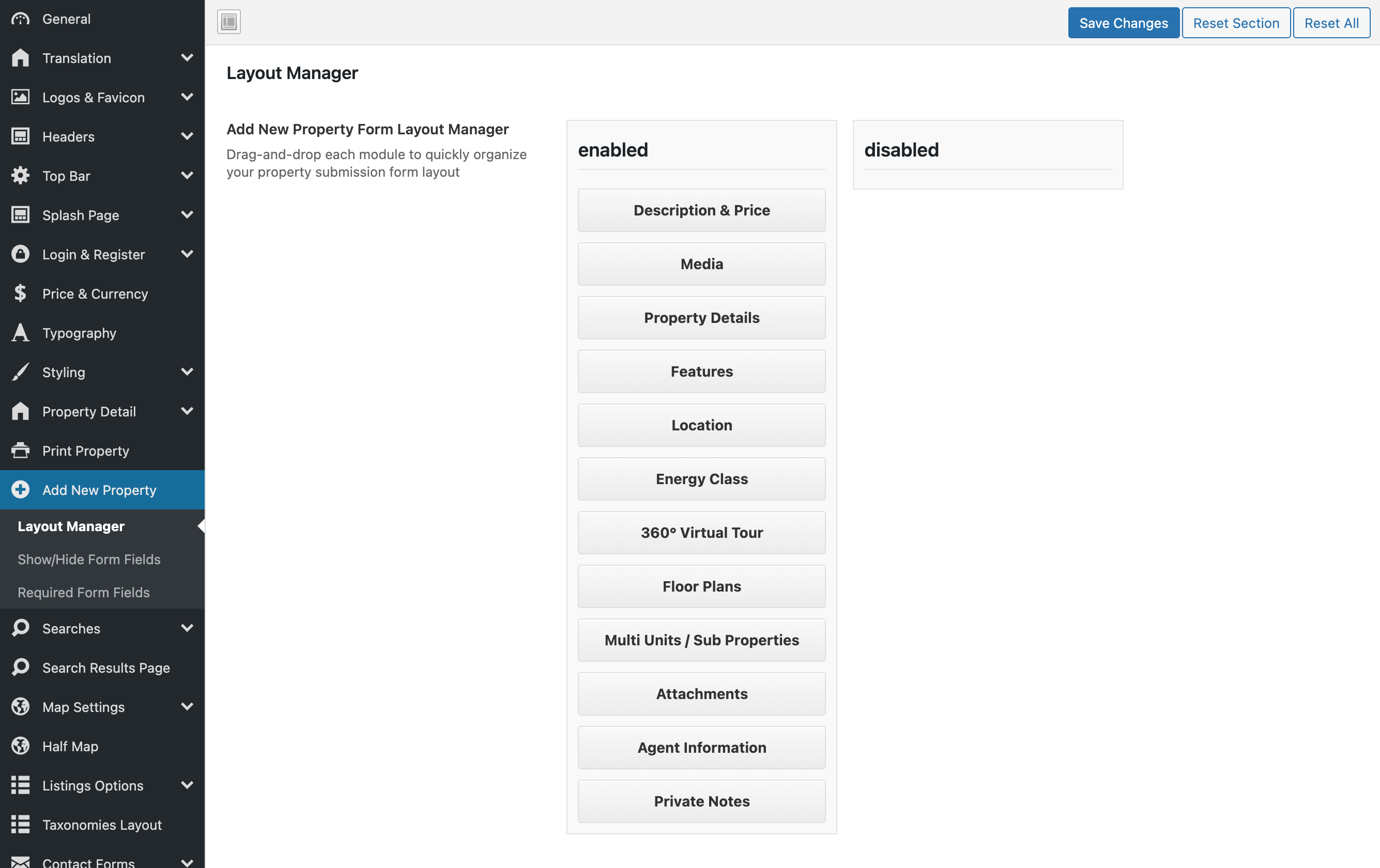Click the General settings icon

(x=21, y=18)
